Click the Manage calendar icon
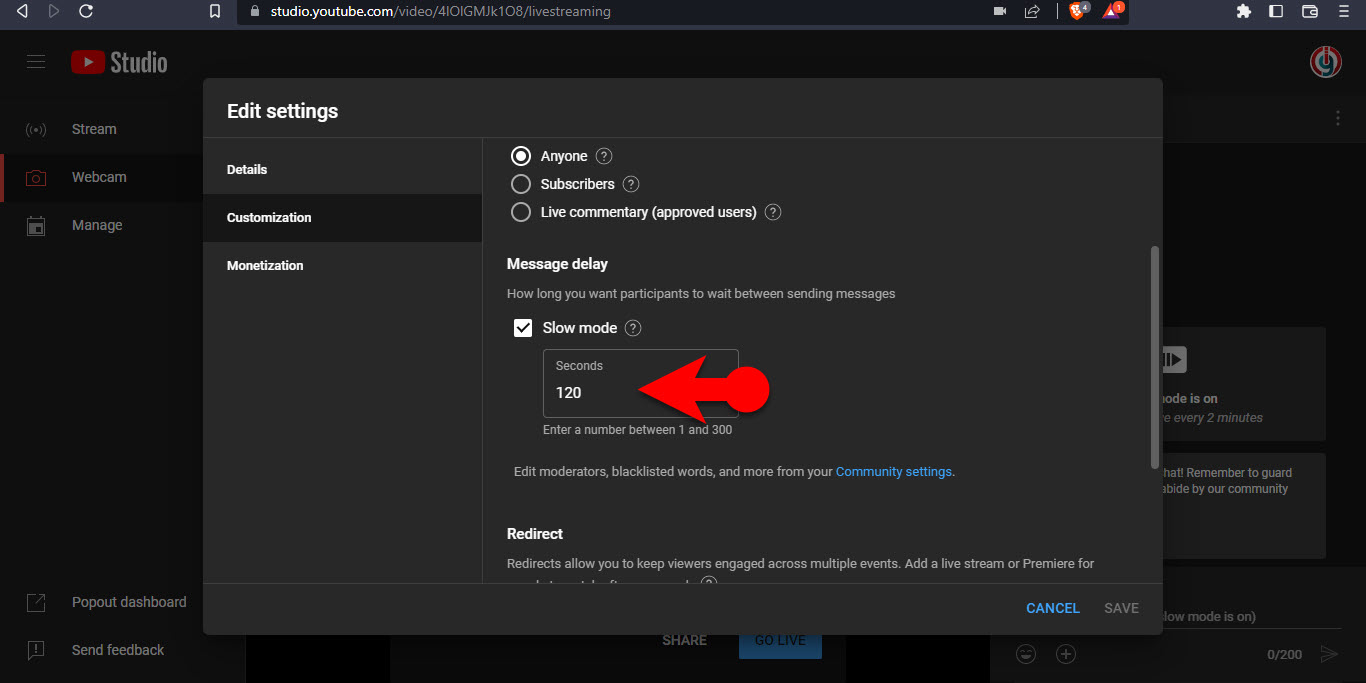The height and width of the screenshot is (683, 1366). [36, 226]
